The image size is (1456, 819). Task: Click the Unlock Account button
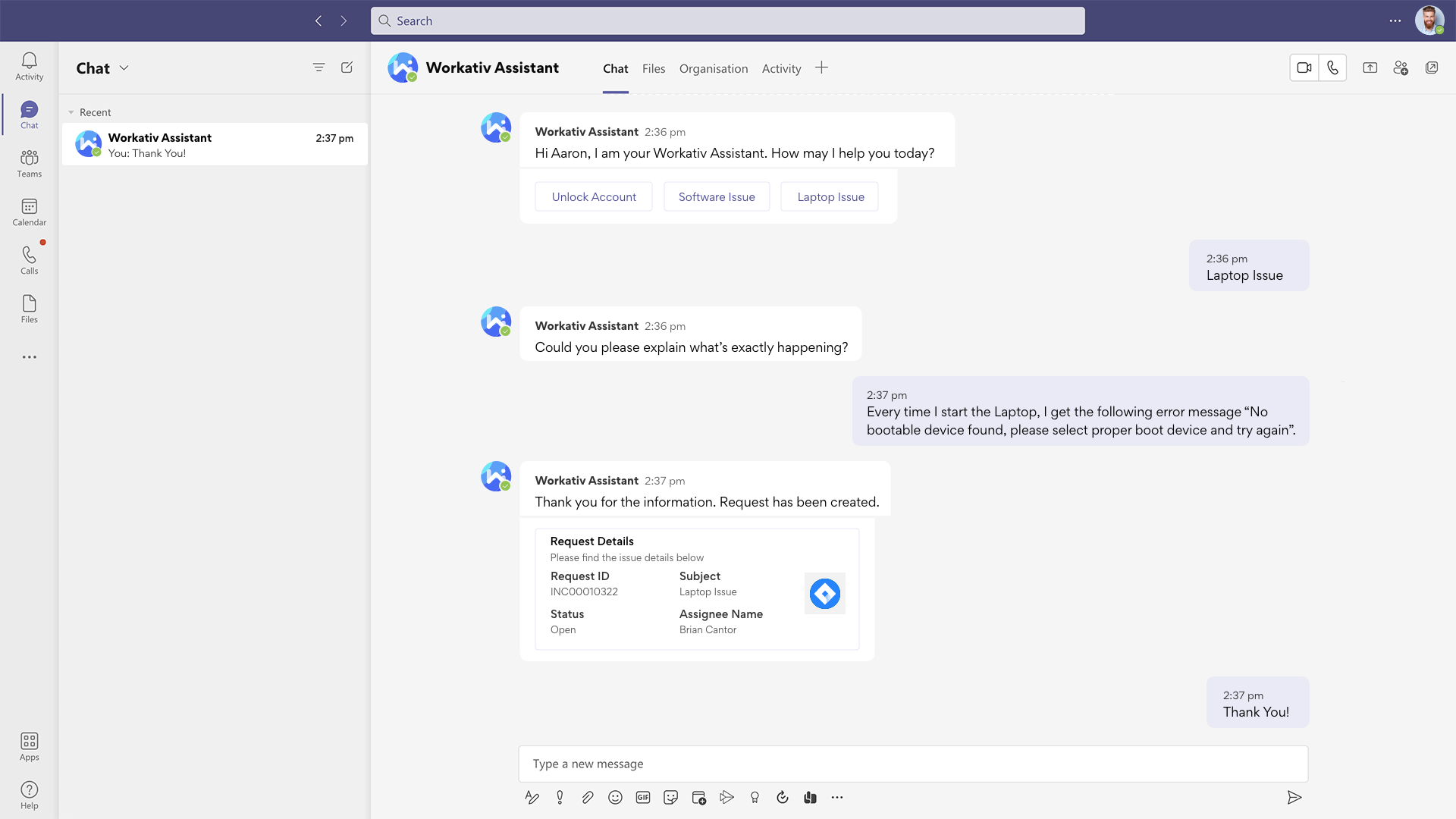[594, 196]
